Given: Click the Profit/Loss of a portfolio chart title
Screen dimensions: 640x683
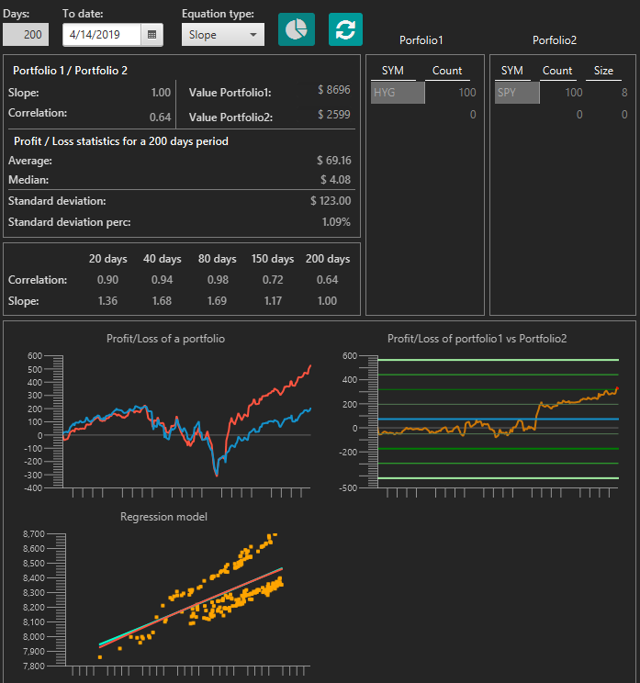Looking at the screenshot, I should click(x=166, y=339).
